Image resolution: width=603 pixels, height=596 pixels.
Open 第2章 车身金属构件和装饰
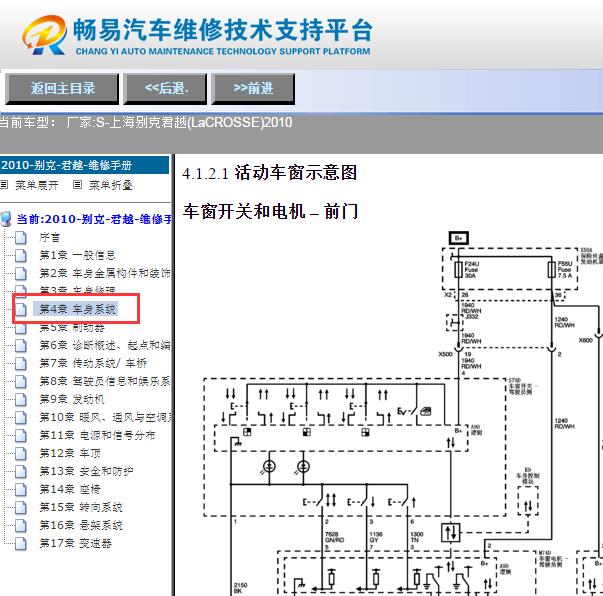[x=105, y=273]
